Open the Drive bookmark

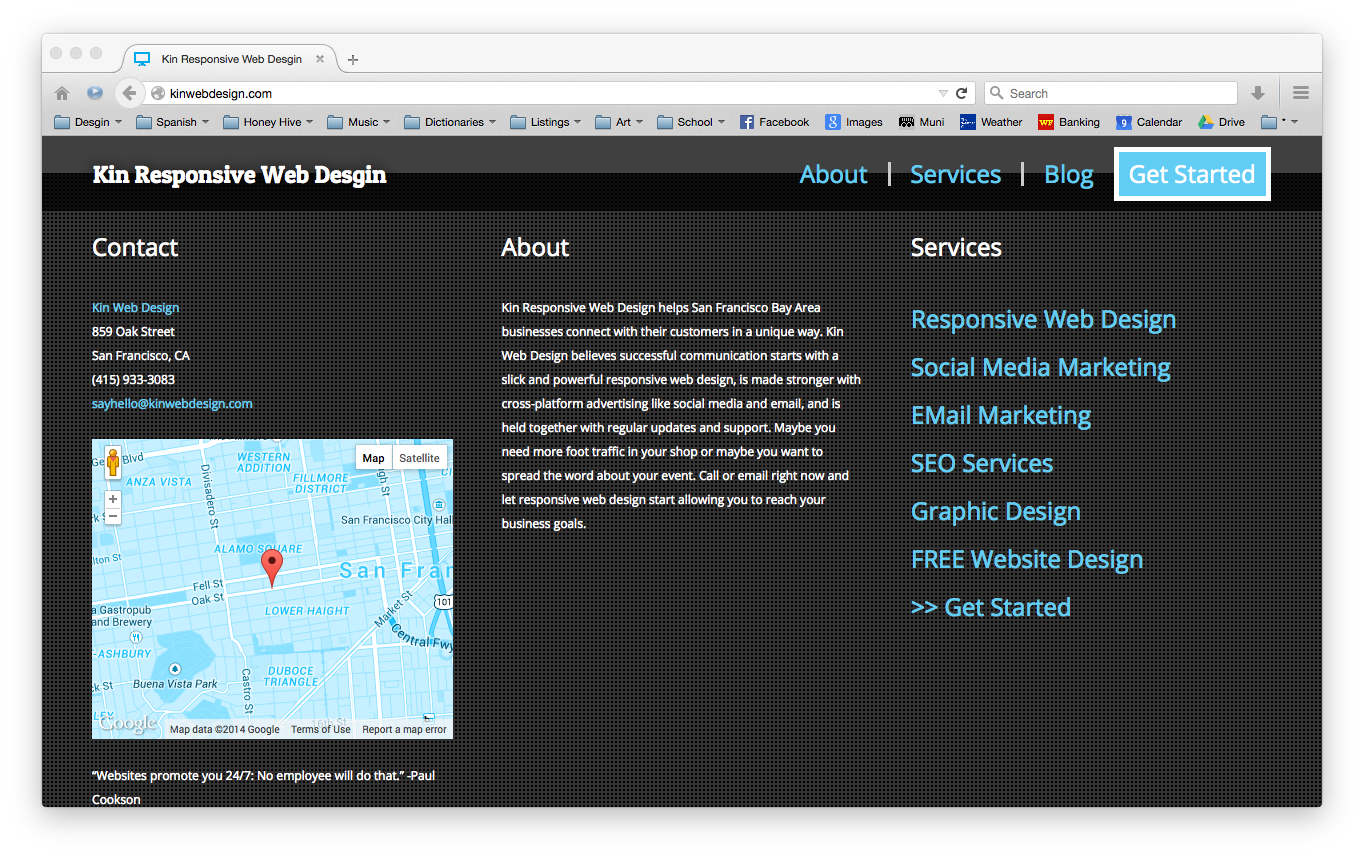point(1222,122)
